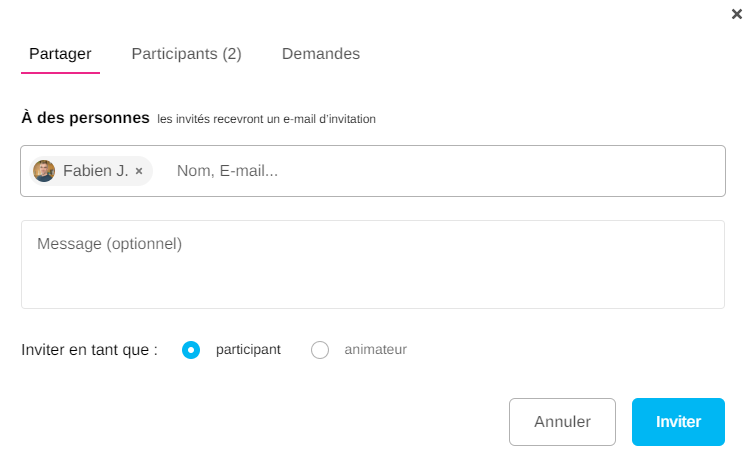Send the invitation with the Inviter button
Viewport: 750px width, 467px height.
pos(678,422)
